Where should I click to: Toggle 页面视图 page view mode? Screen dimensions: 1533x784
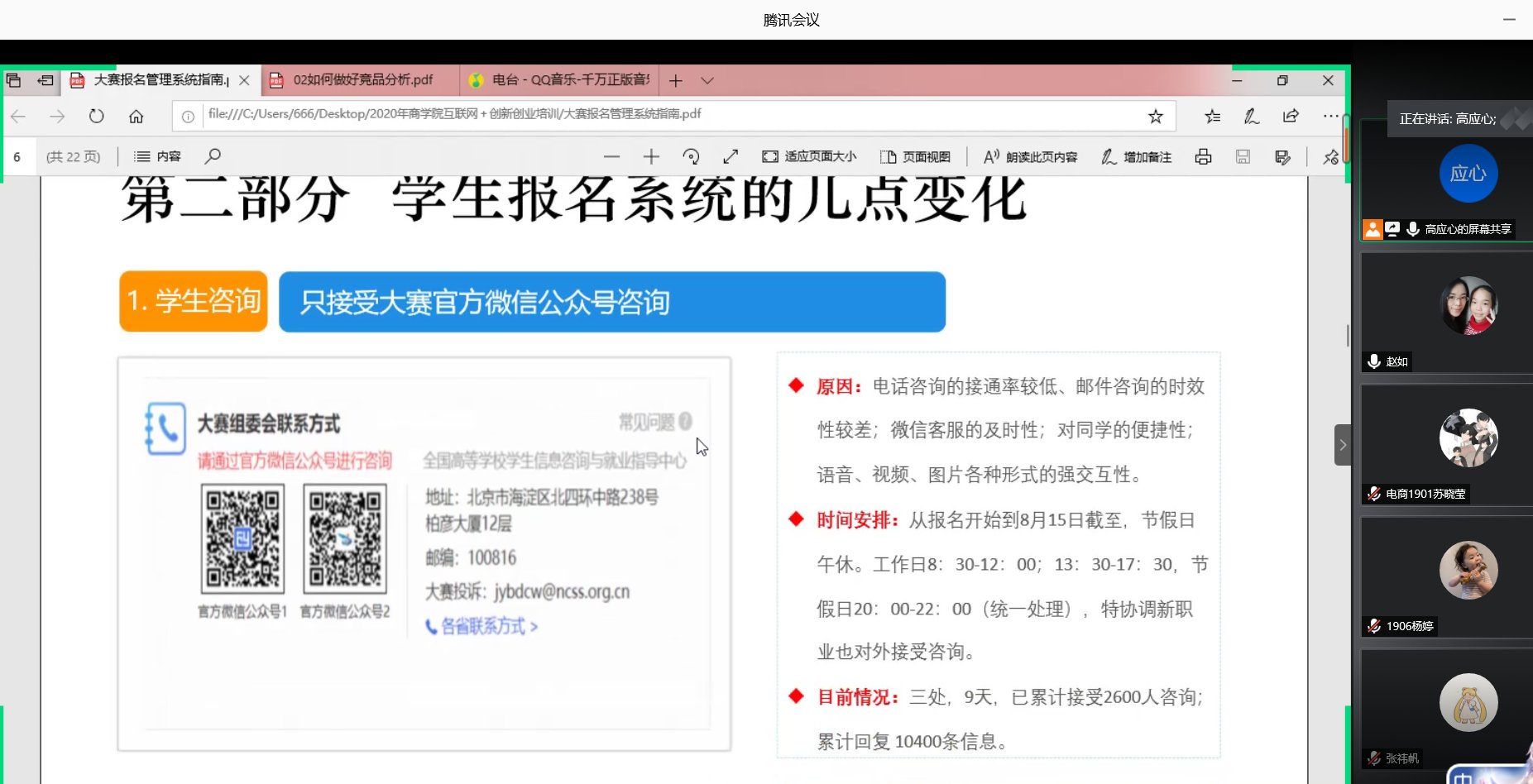(x=915, y=156)
